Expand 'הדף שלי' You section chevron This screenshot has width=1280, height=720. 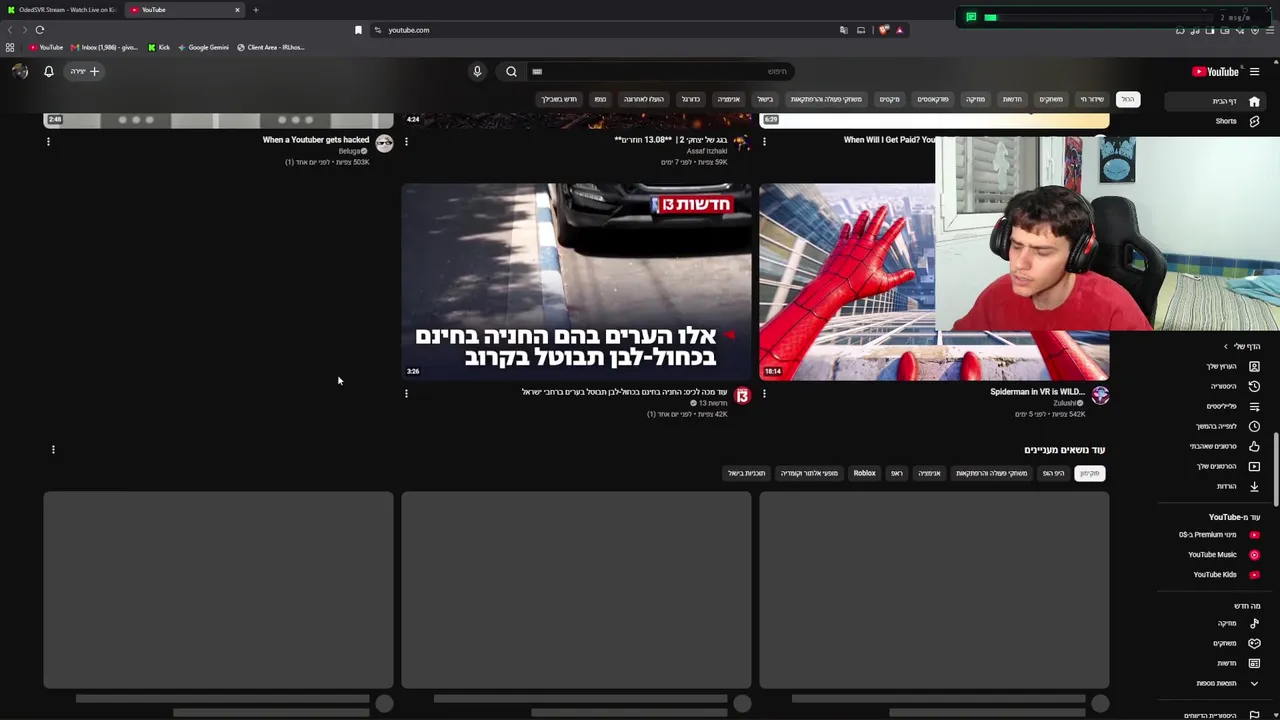[x=1226, y=346]
